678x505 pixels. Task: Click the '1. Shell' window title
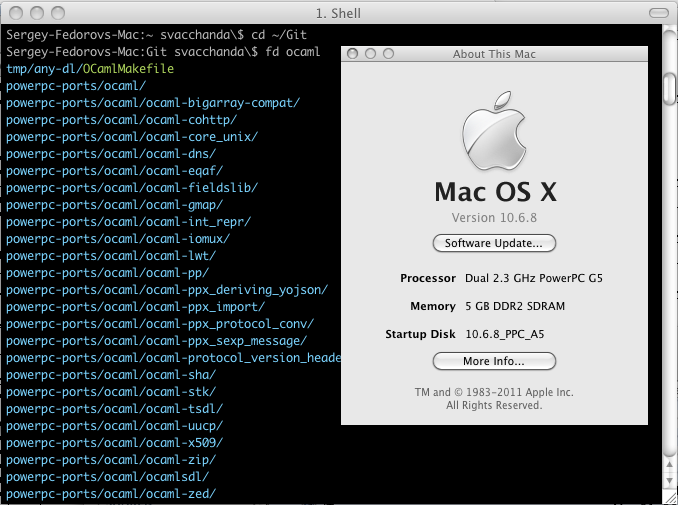point(338,13)
